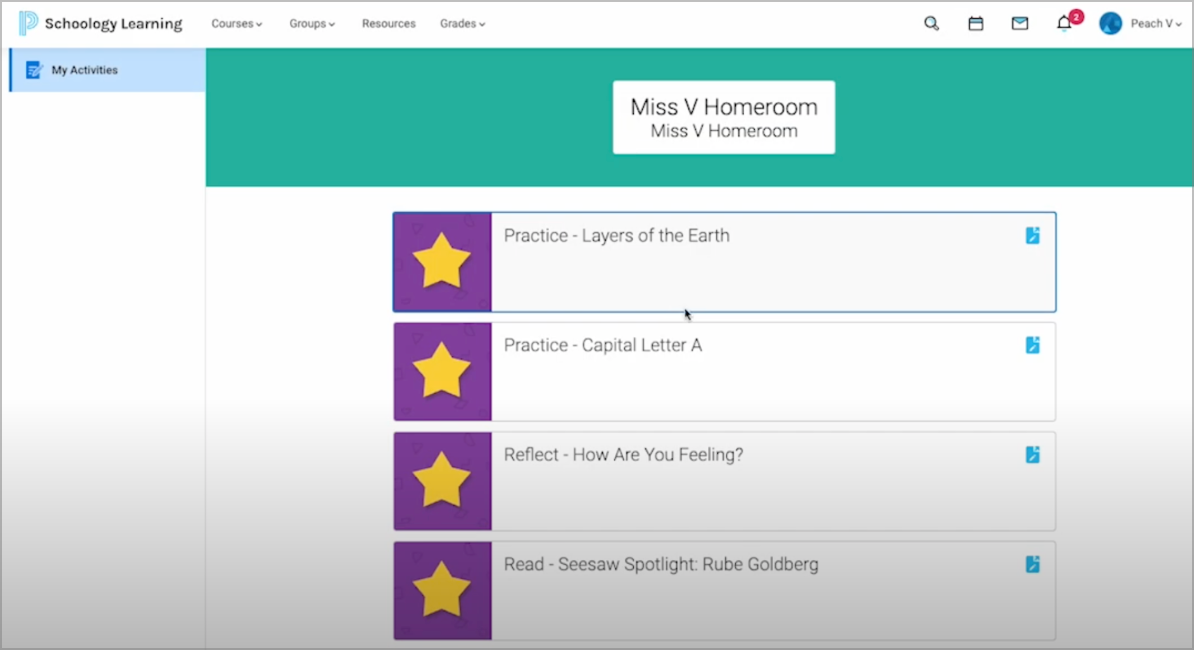1194x650 pixels.
Task: Open Practice - Layers of the Earth
Action: point(616,236)
